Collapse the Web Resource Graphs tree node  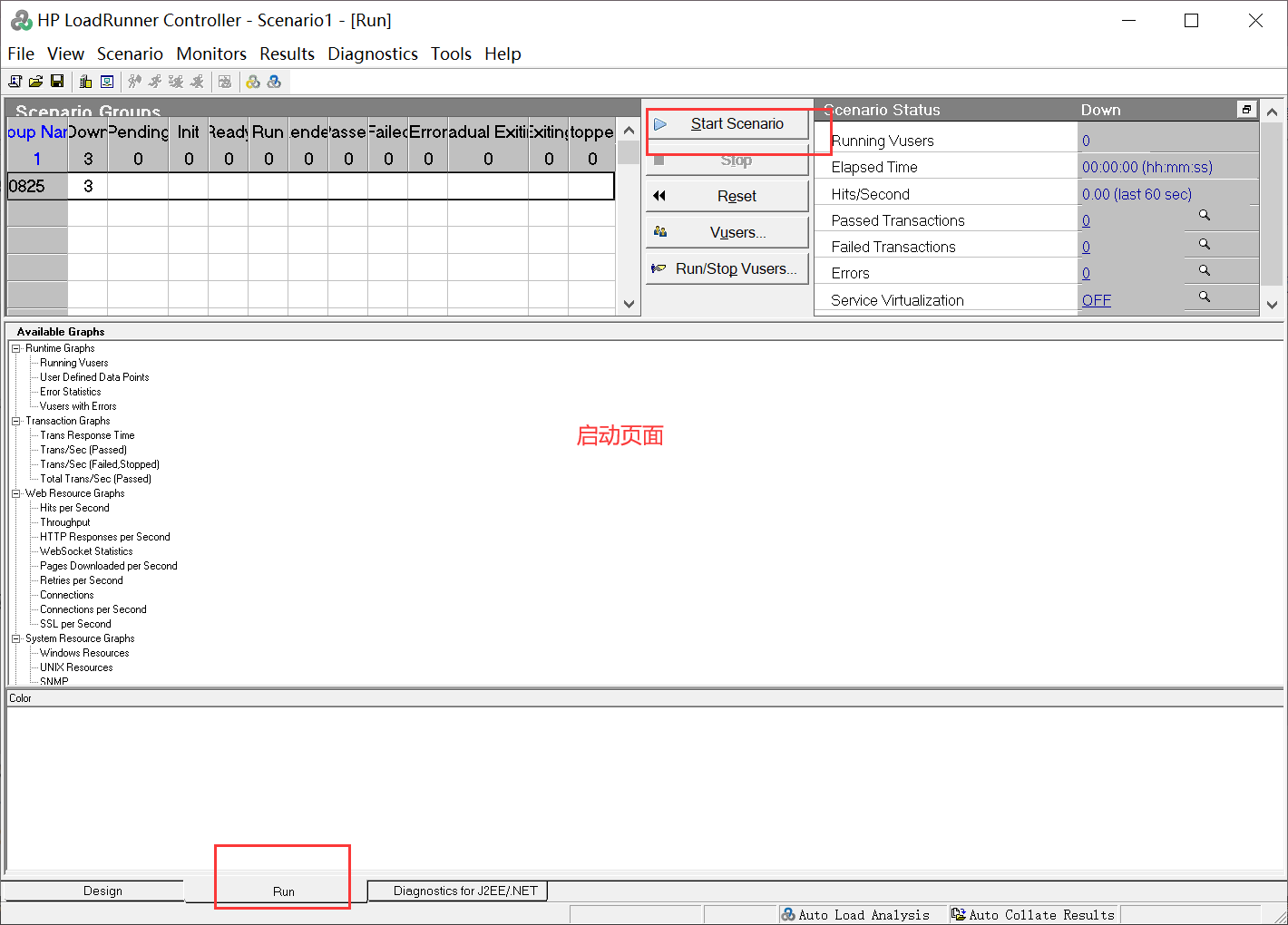click(15, 493)
